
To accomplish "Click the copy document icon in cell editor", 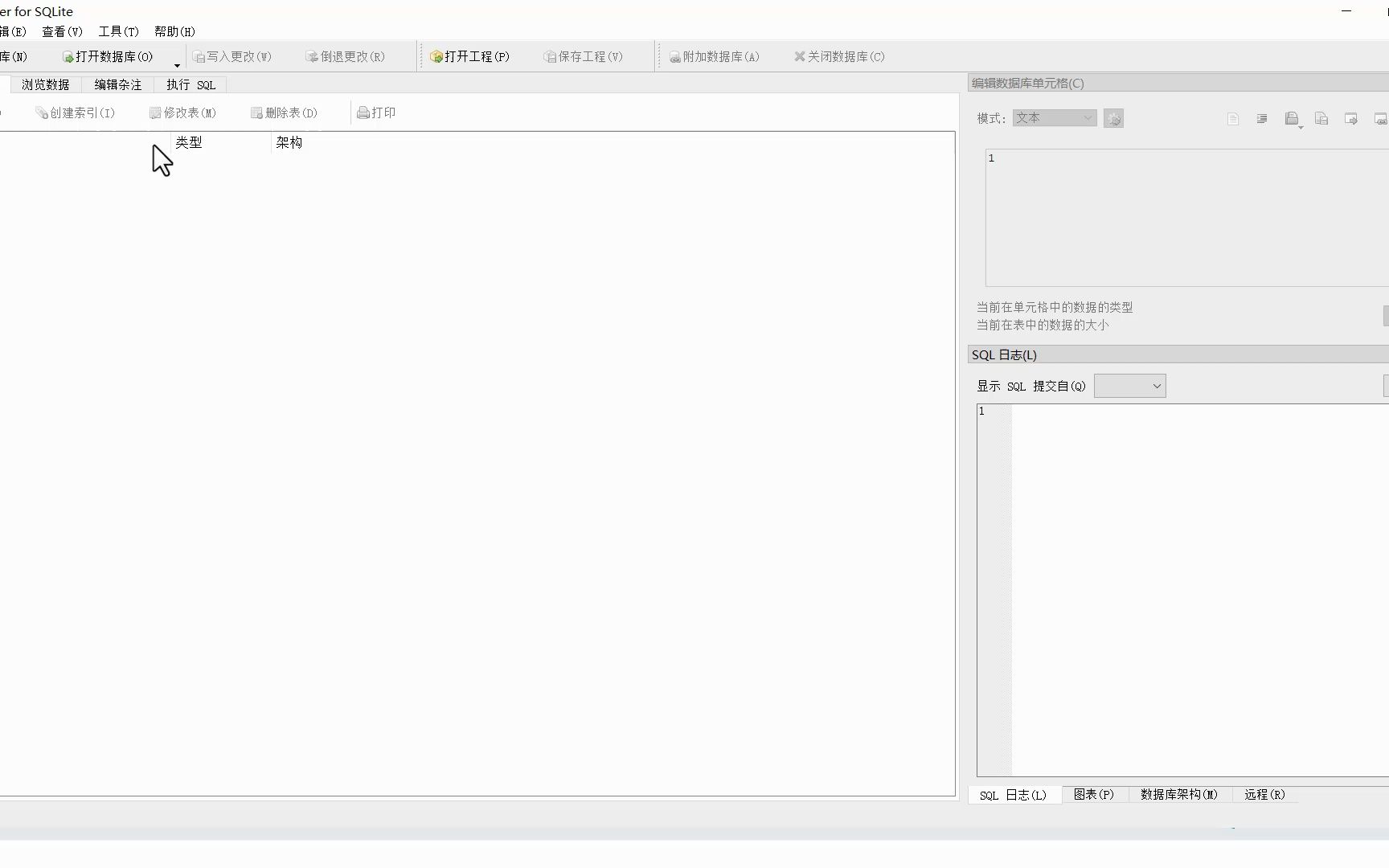I will [x=1321, y=119].
